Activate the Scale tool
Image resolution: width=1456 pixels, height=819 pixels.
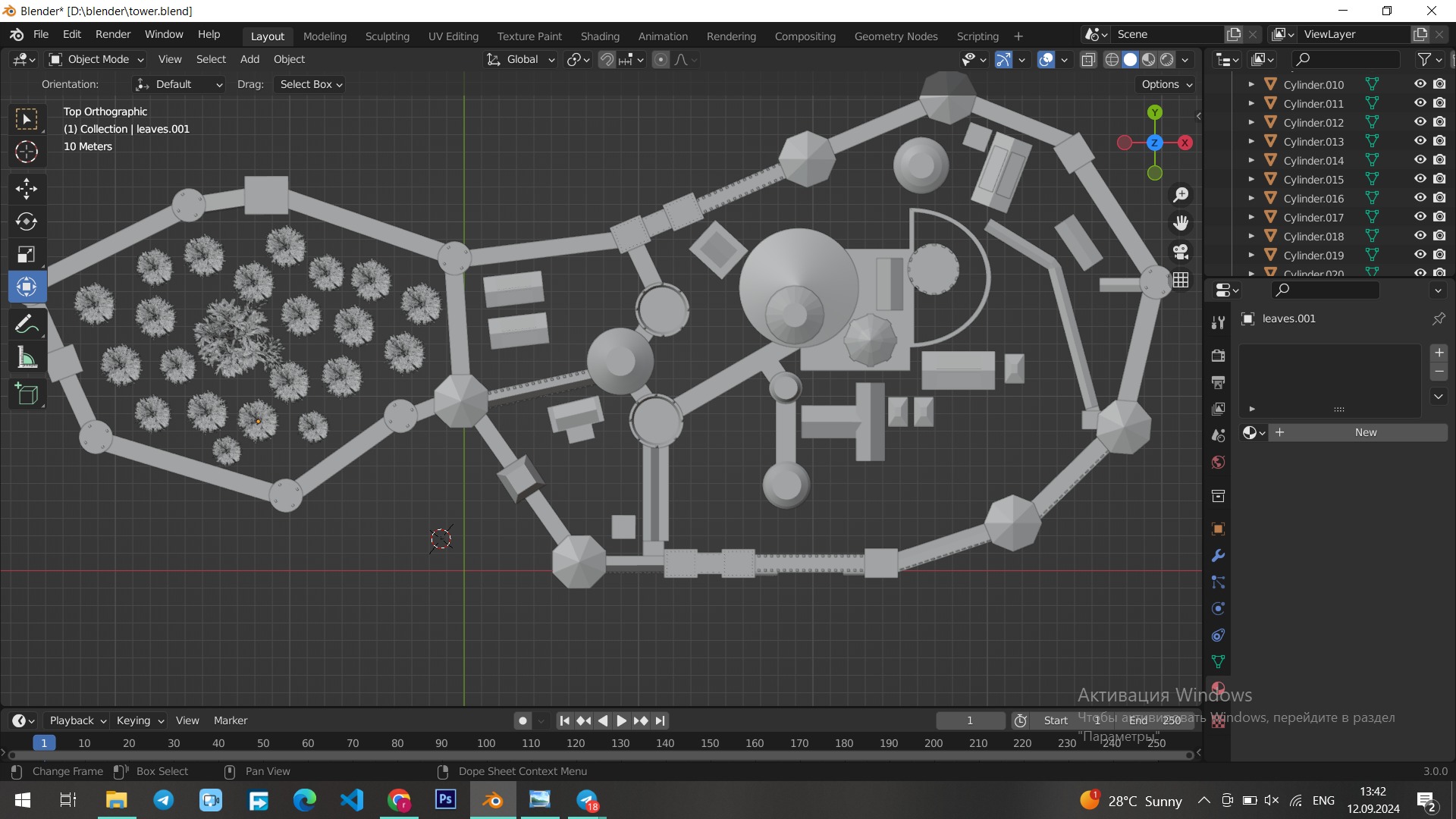tap(27, 254)
